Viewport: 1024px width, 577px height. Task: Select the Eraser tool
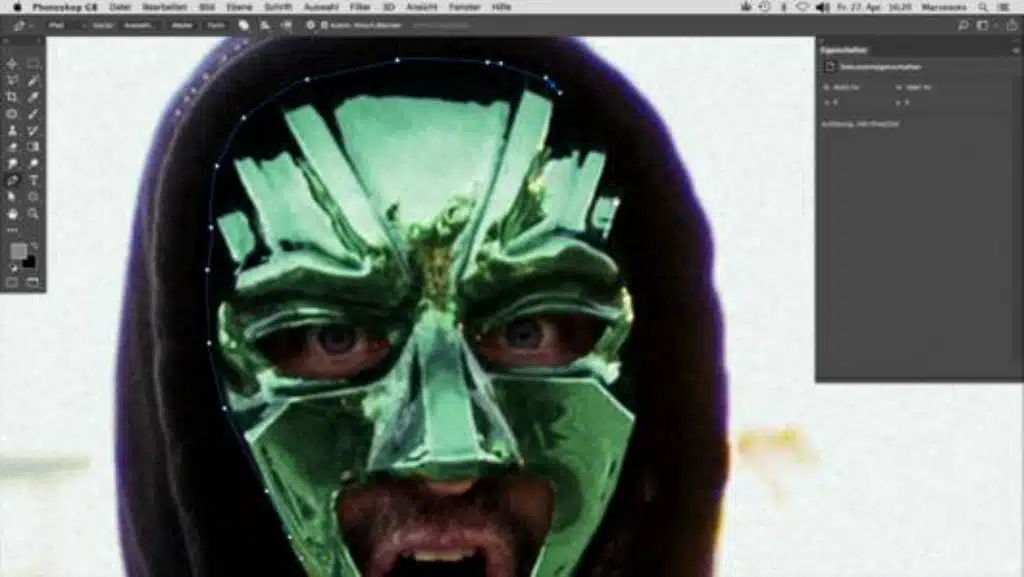pos(12,147)
